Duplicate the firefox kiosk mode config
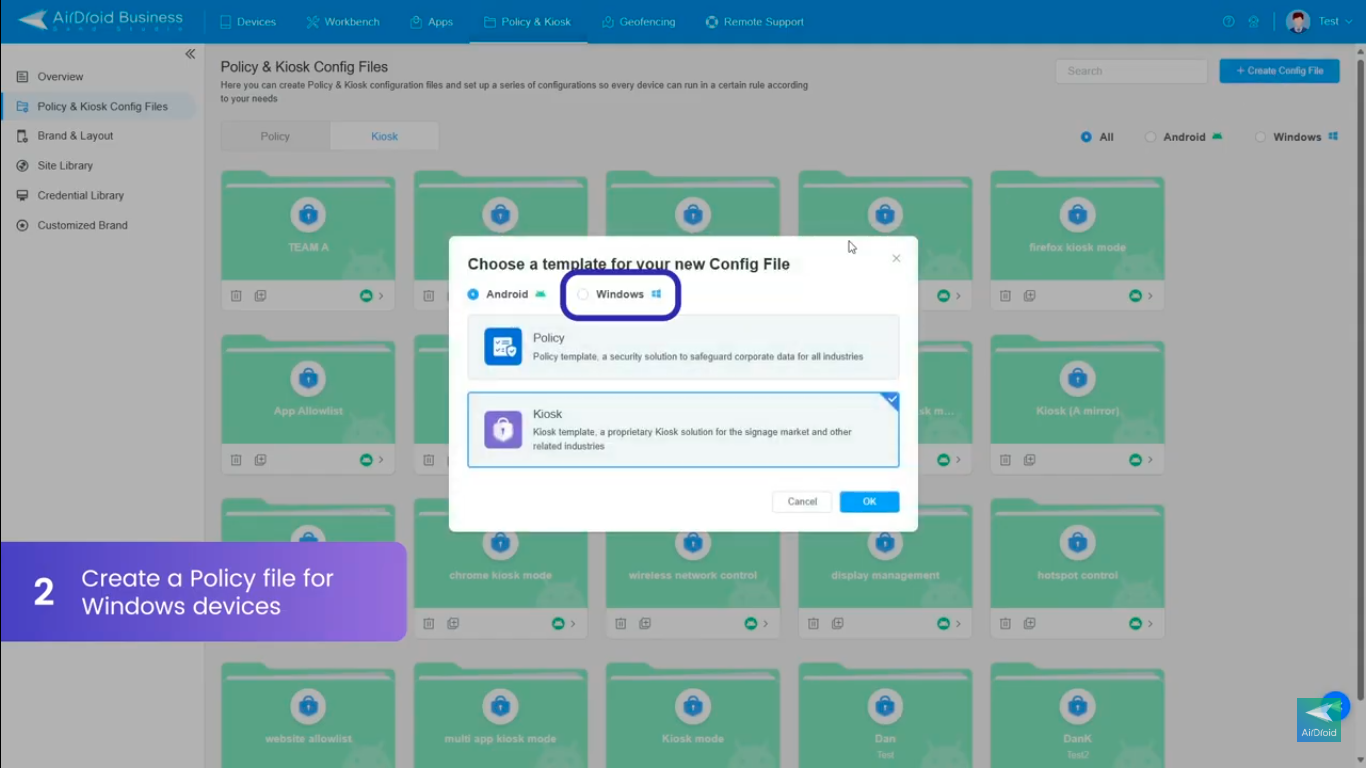1366x768 pixels. [x=1029, y=296]
